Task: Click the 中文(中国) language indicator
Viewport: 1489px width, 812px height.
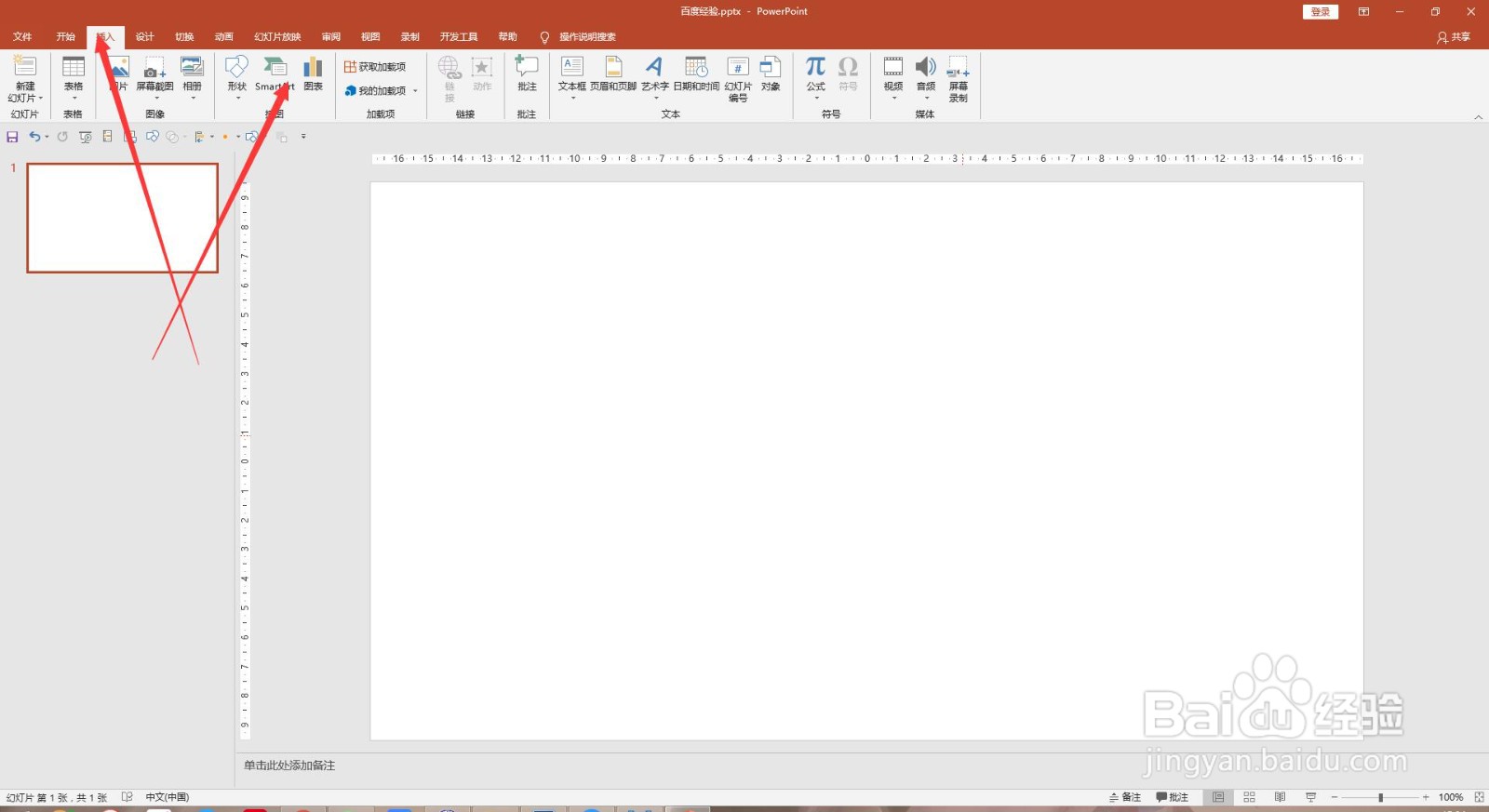Action: pos(168,797)
